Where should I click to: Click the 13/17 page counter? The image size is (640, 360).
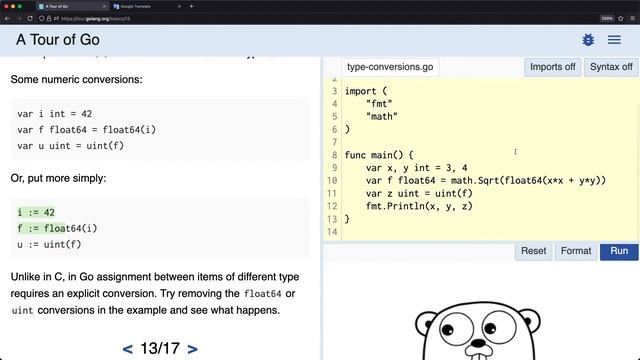tap(160, 349)
